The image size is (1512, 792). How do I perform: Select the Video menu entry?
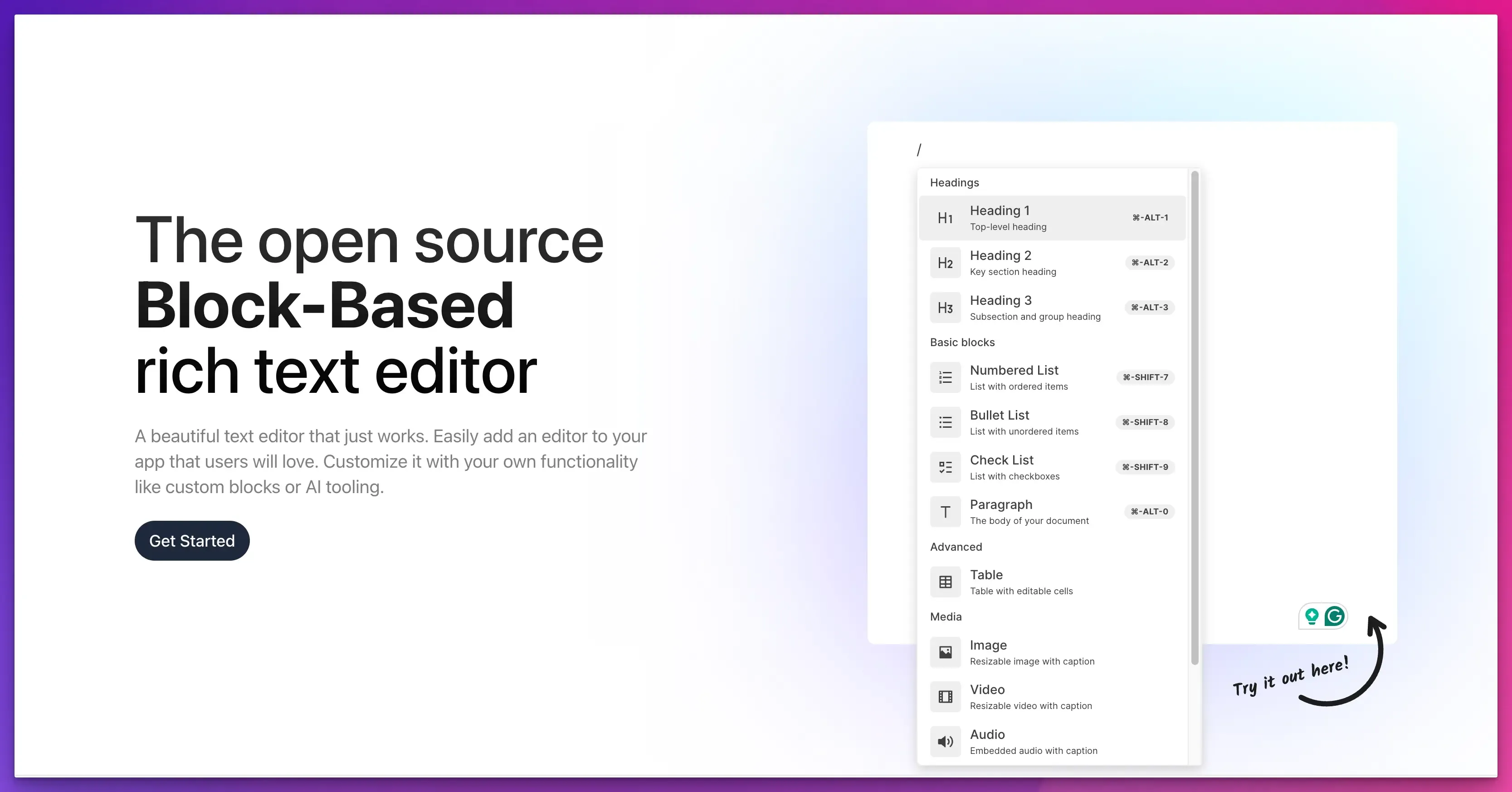[x=1053, y=696]
